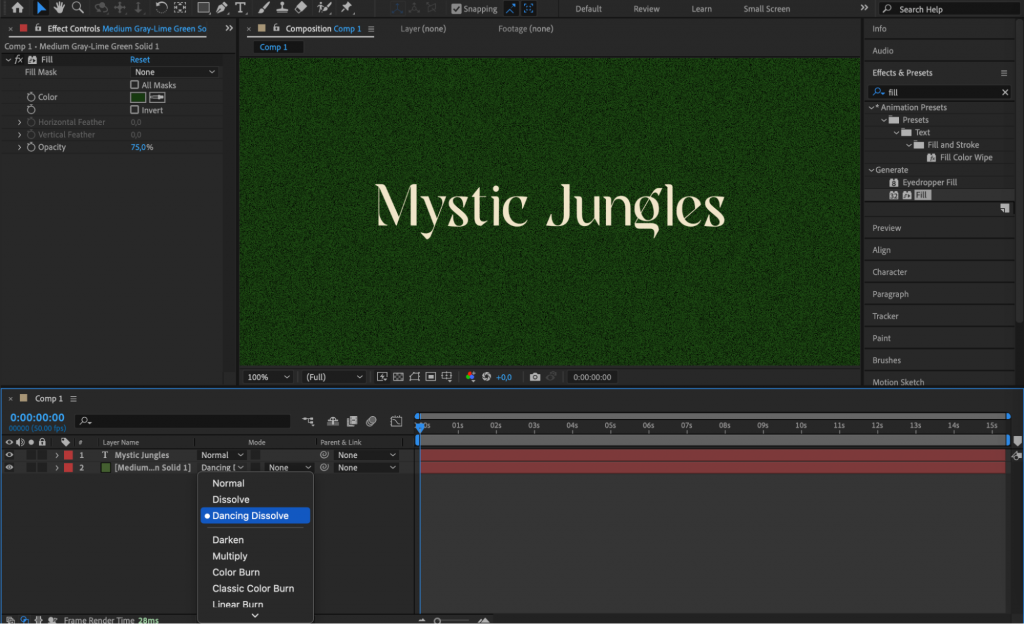Select the Rotation tool
The width and height of the screenshot is (1024, 624).
[161, 8]
